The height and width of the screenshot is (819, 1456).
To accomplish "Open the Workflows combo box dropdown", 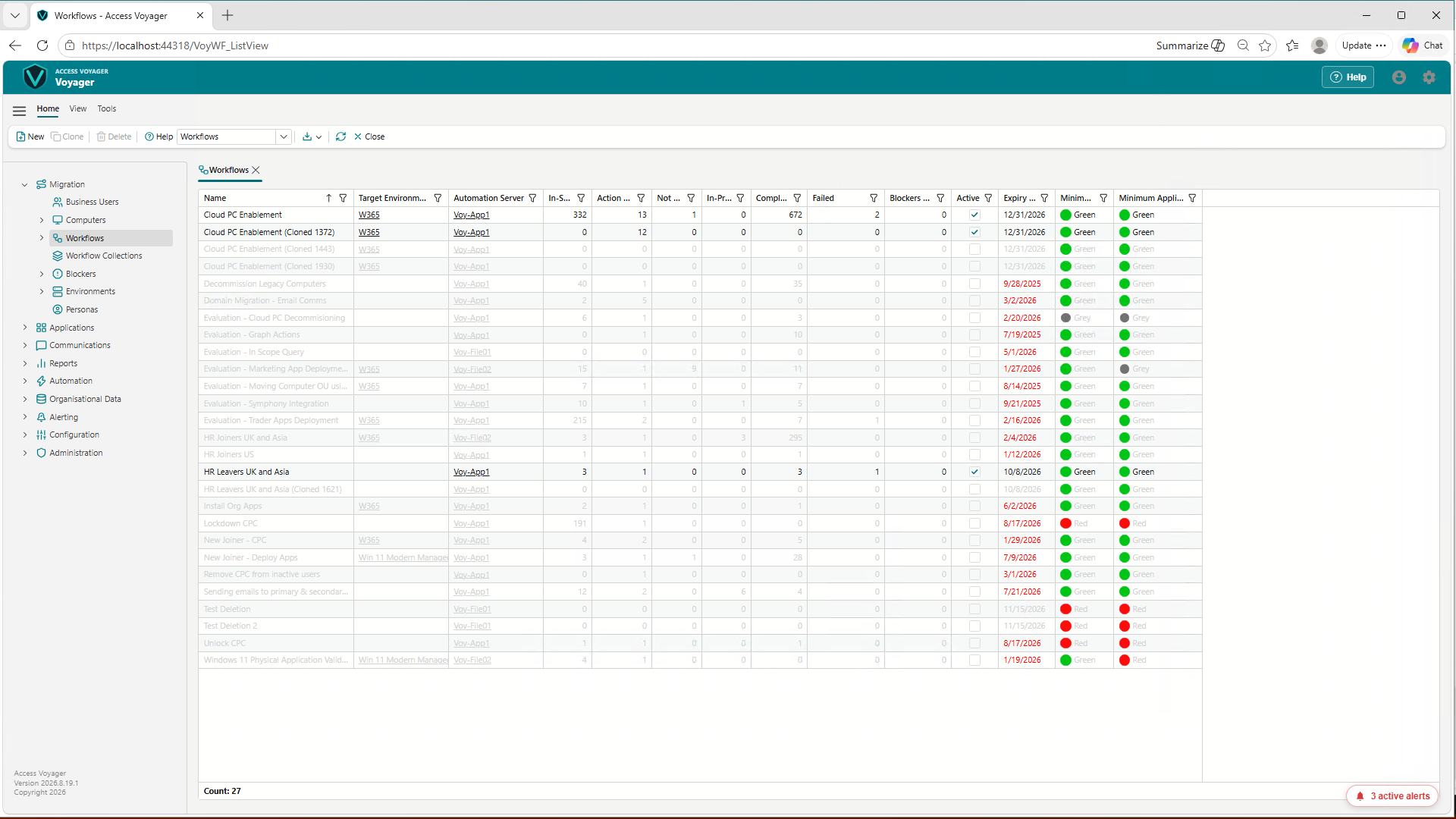I will tap(284, 137).
